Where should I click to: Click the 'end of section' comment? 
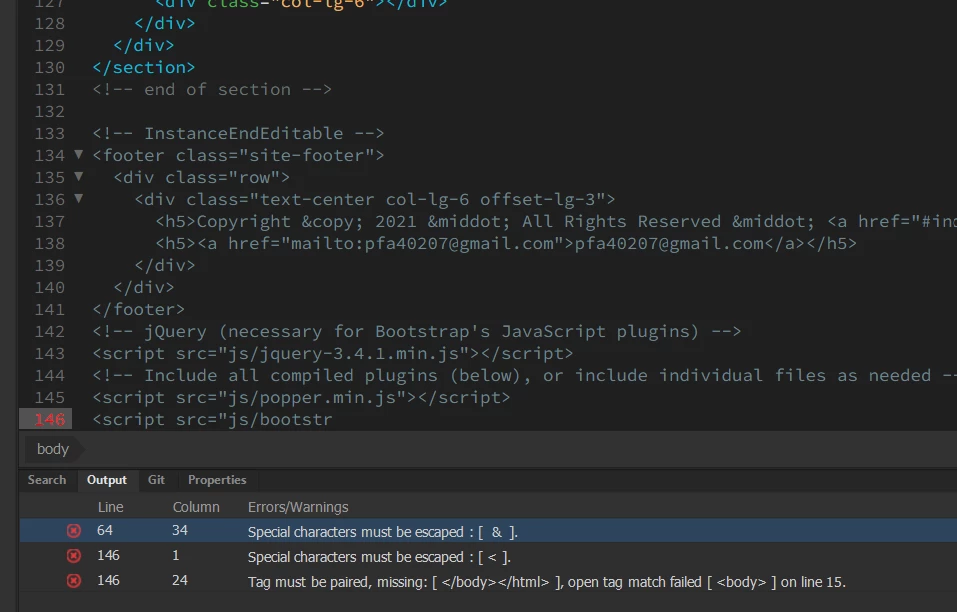coord(212,90)
